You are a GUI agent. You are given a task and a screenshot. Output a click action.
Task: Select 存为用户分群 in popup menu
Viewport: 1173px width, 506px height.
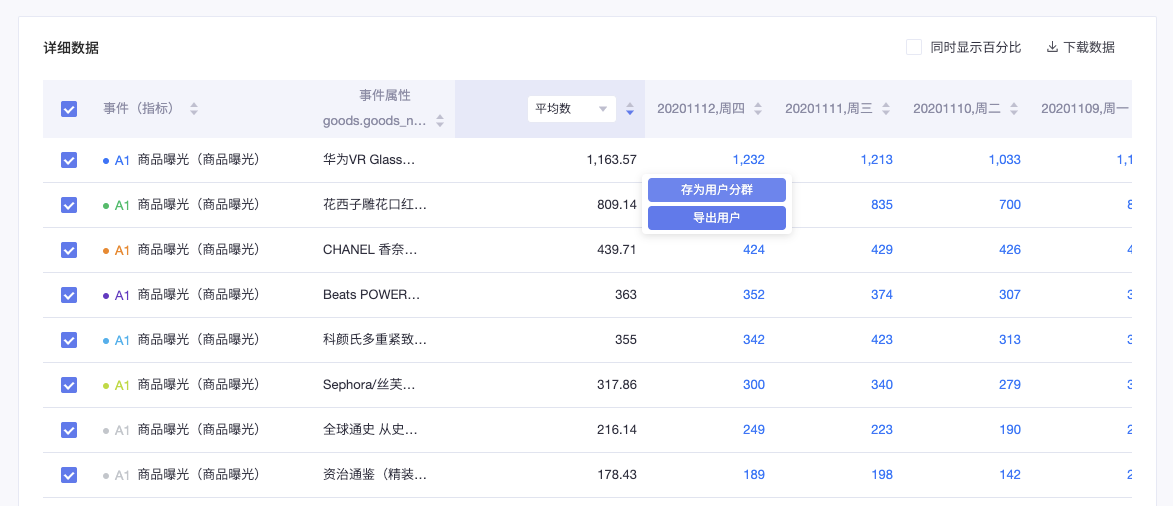[x=717, y=190]
